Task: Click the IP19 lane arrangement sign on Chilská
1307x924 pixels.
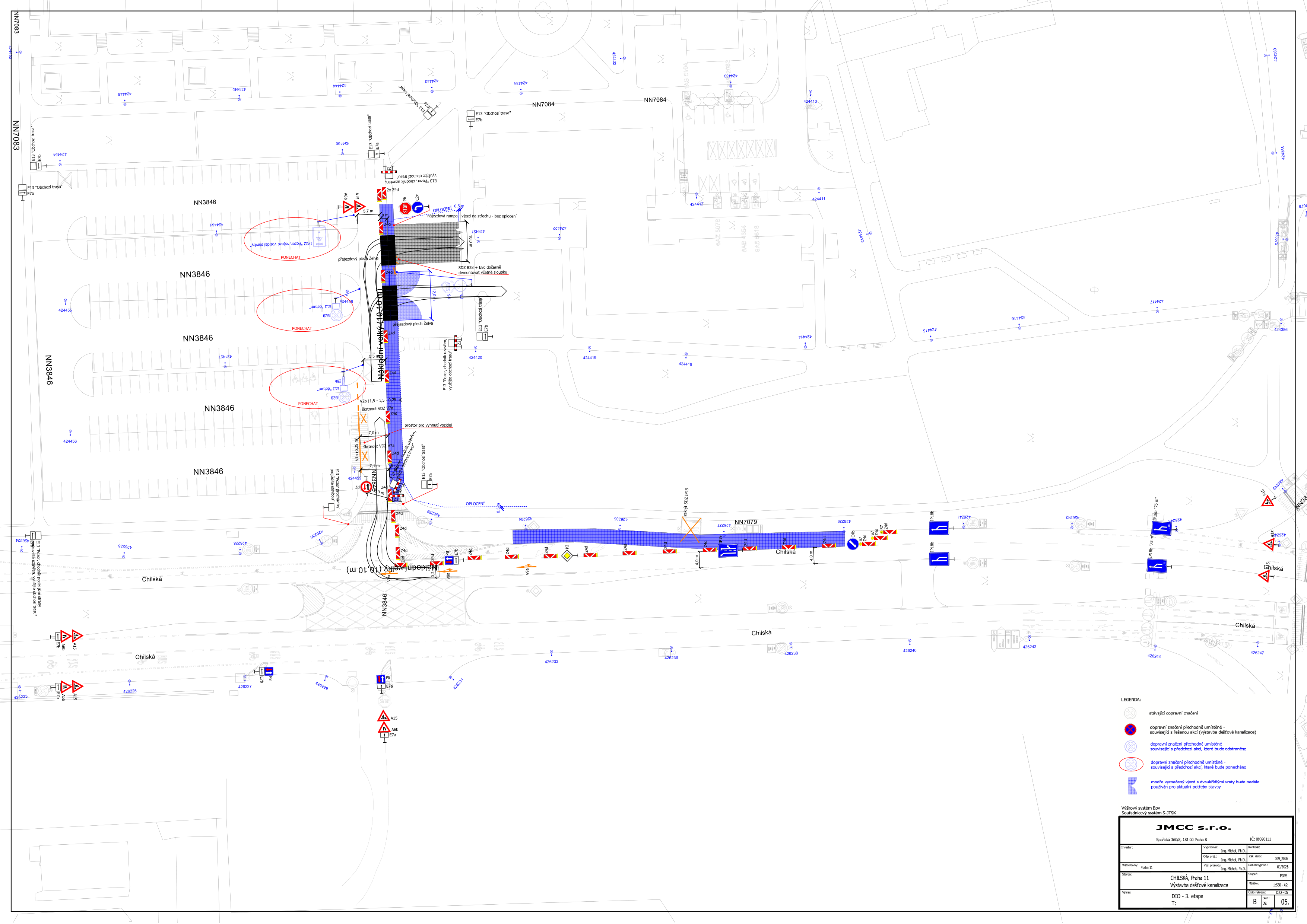Action: point(727,551)
